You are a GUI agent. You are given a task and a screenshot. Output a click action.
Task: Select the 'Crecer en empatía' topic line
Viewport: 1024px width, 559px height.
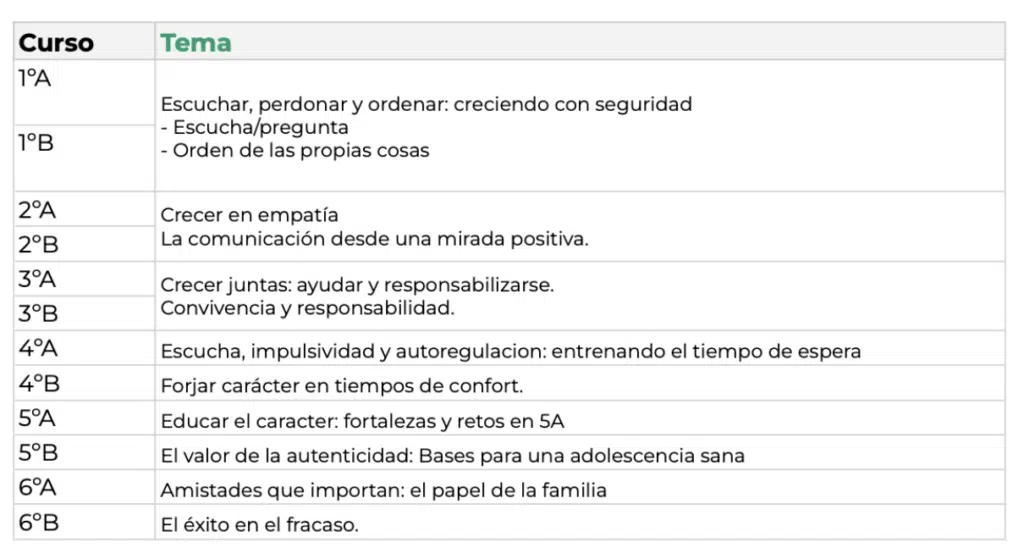249,215
